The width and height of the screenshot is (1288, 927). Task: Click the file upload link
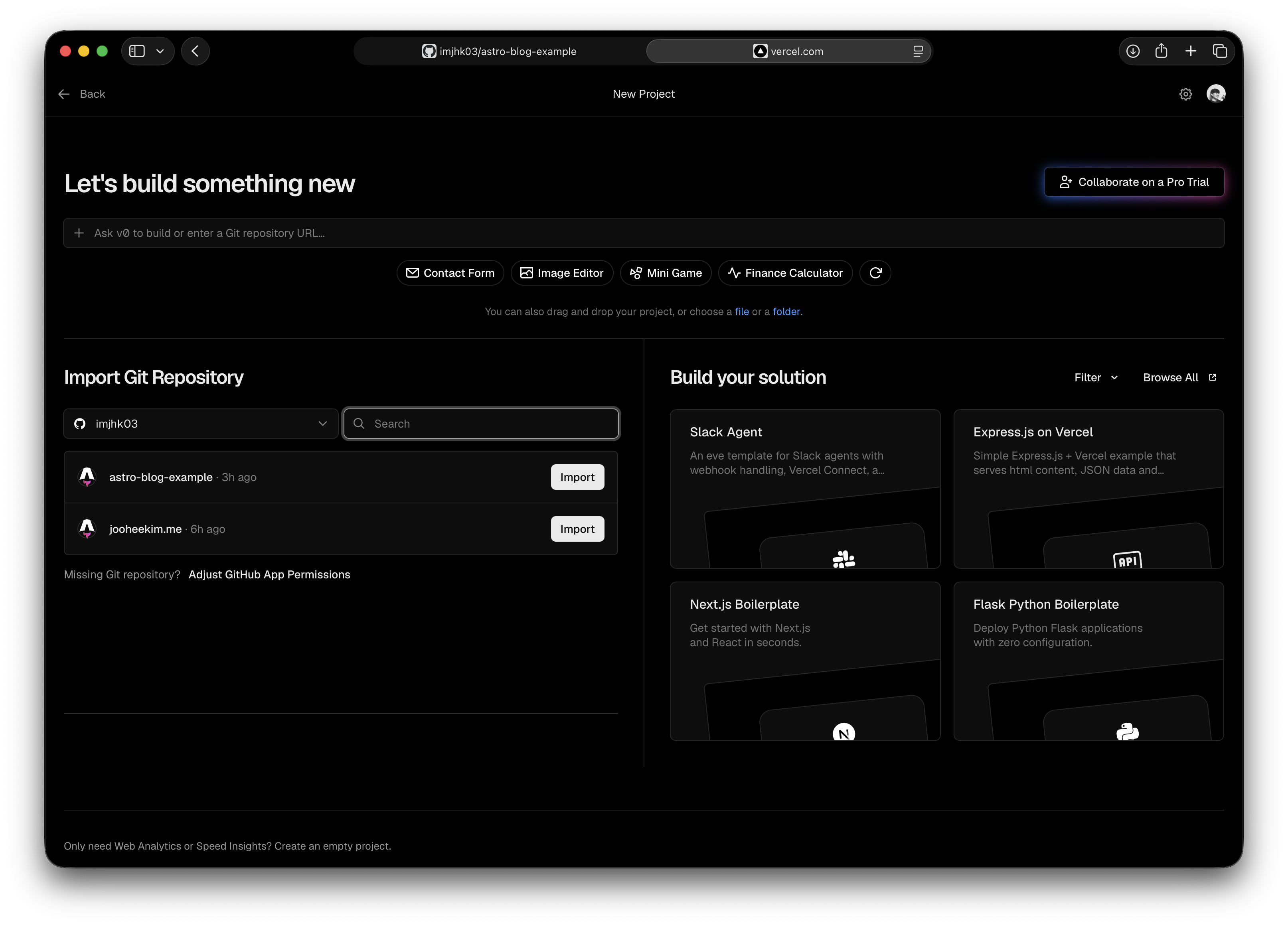click(742, 312)
